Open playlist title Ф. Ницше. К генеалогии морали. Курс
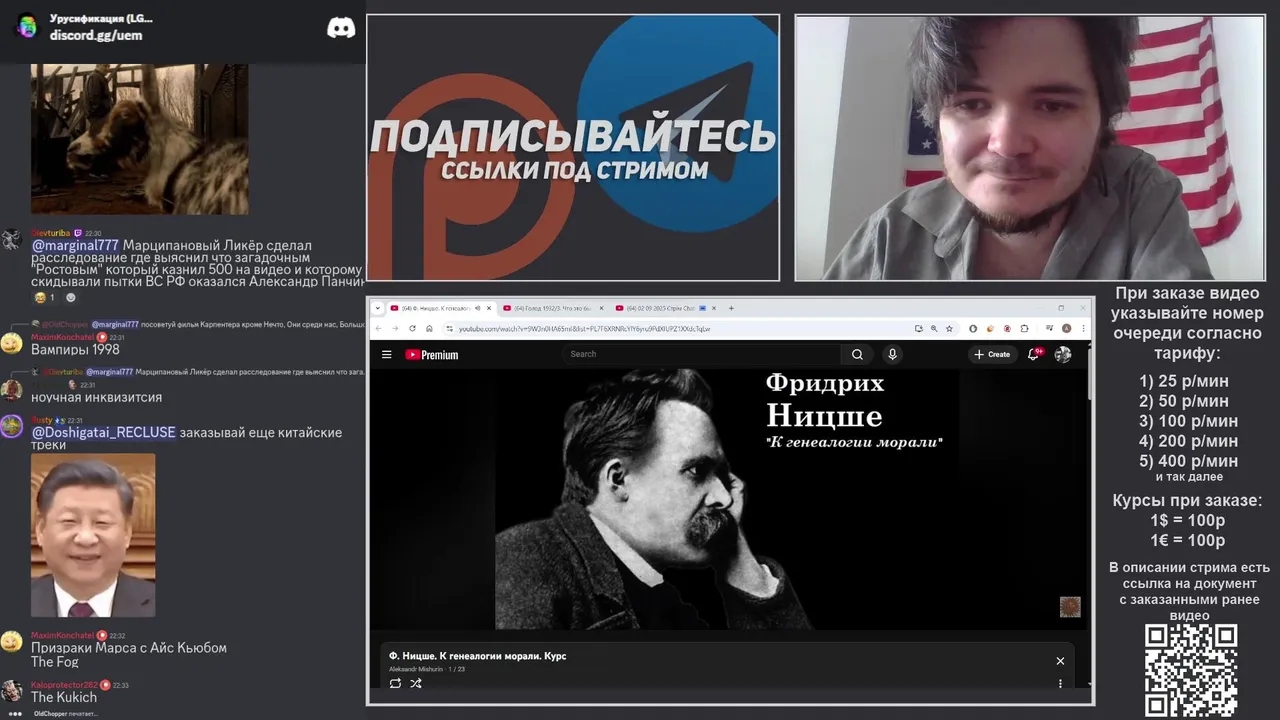Screen dimensions: 1280x720 tap(478, 656)
